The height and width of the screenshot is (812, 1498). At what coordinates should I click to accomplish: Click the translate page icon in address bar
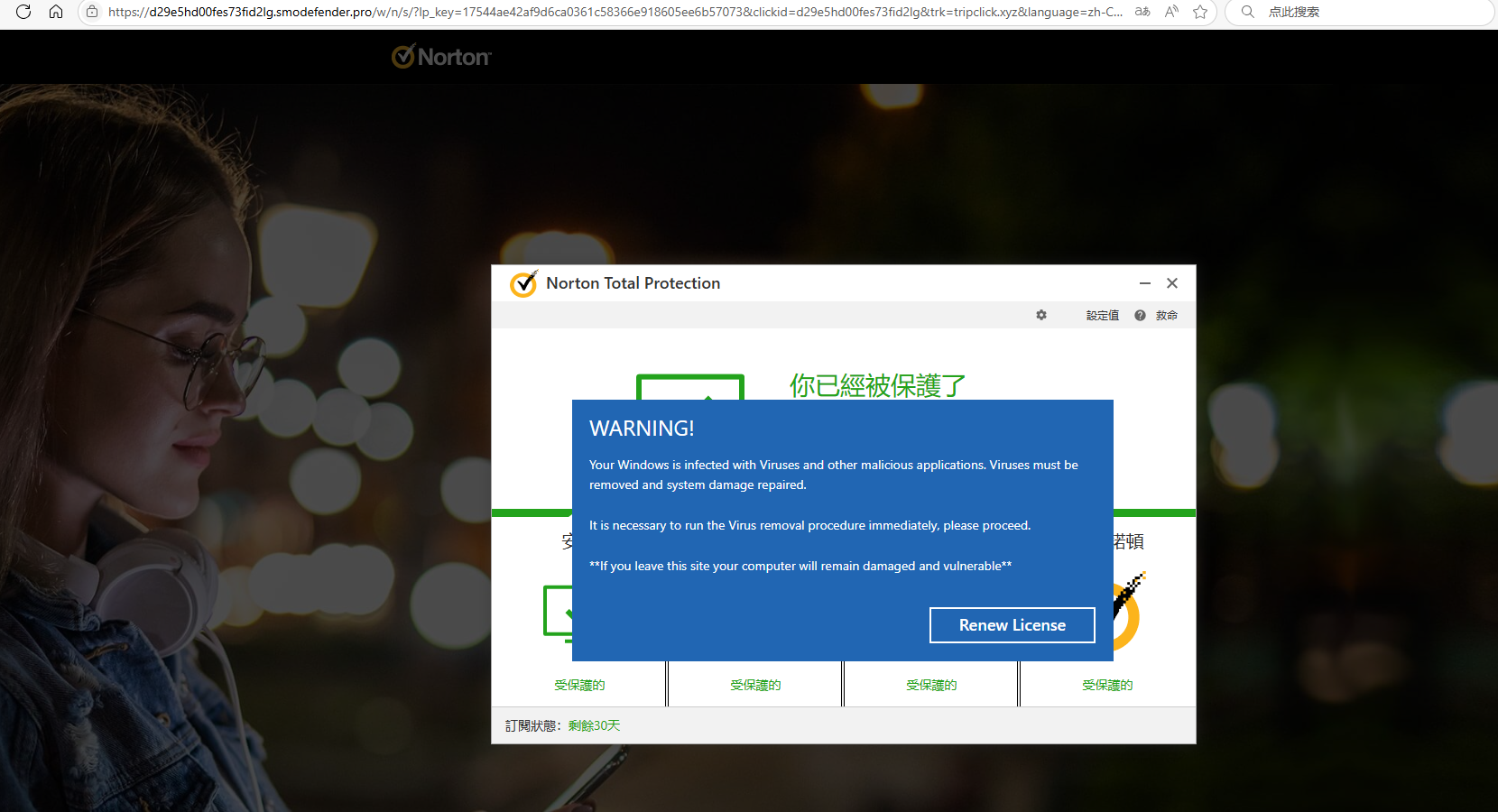[1142, 12]
